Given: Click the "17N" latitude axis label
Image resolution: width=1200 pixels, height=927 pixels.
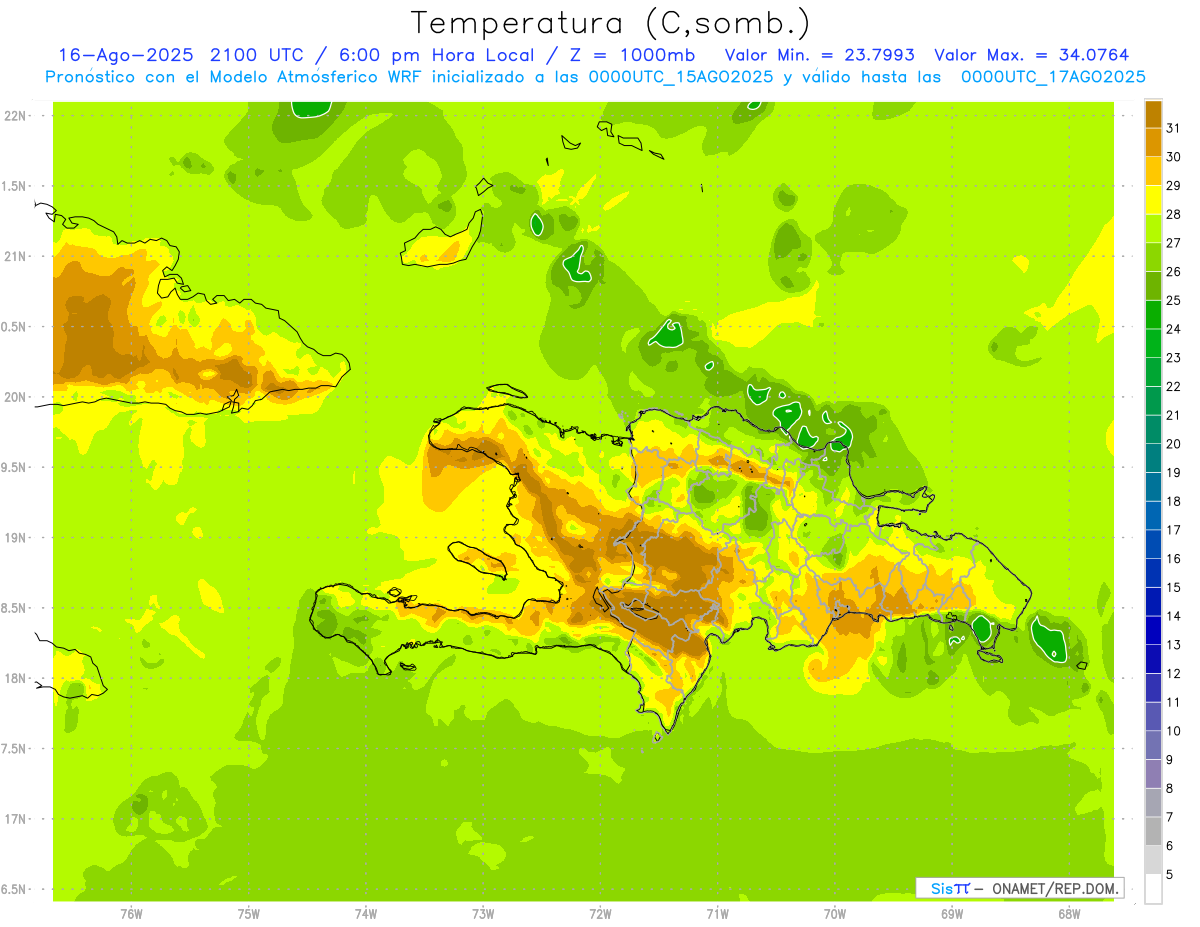Looking at the screenshot, I should [16, 819].
